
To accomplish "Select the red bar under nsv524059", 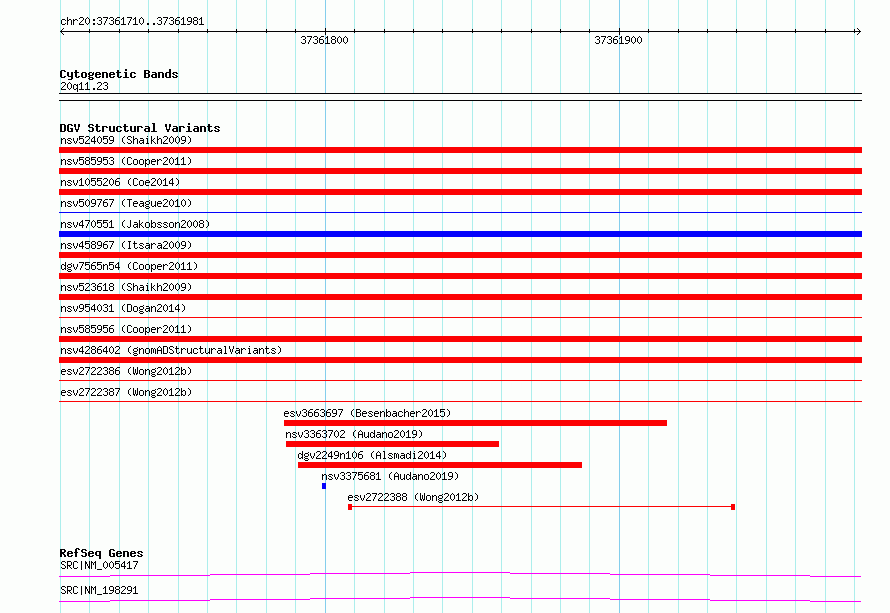I will [x=460, y=150].
